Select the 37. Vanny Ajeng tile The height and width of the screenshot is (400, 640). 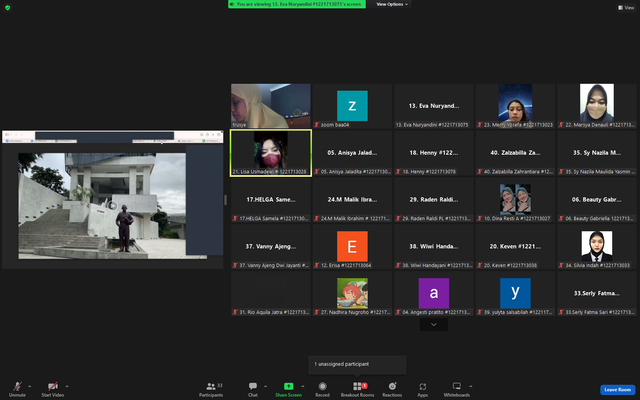[271, 247]
